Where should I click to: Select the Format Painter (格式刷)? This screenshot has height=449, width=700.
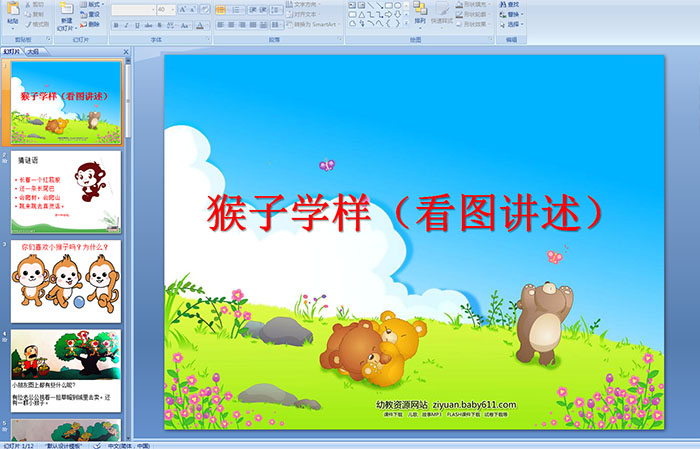point(37,24)
